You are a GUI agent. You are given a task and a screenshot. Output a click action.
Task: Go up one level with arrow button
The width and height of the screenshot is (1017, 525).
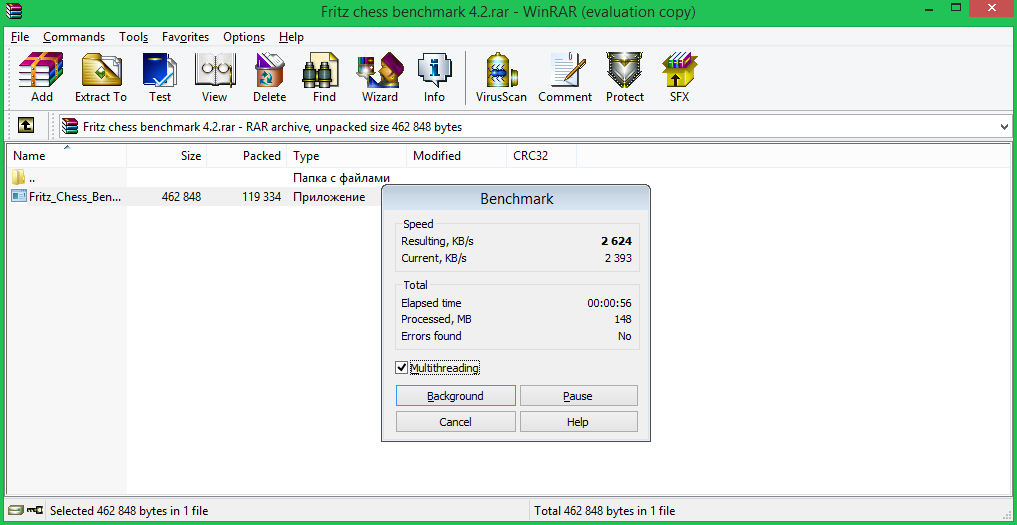tap(26, 125)
